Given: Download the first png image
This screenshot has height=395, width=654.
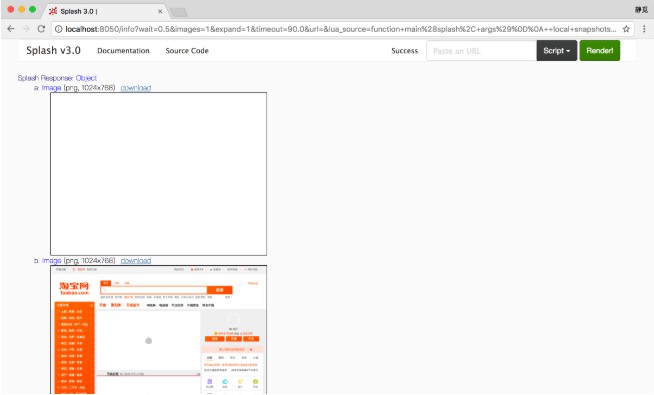Looking at the screenshot, I should 136,88.
